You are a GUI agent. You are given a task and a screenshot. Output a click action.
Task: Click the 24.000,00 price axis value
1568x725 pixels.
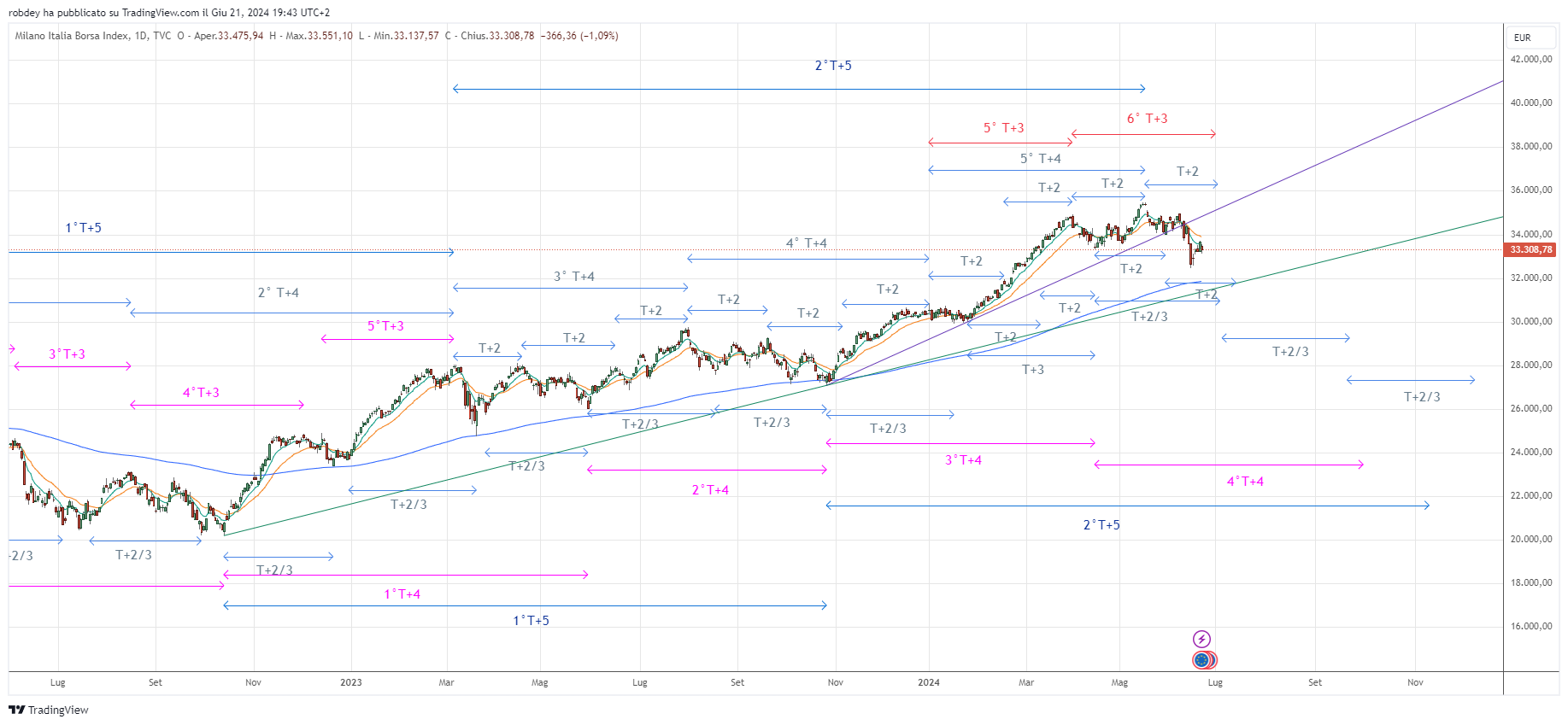1531,452
